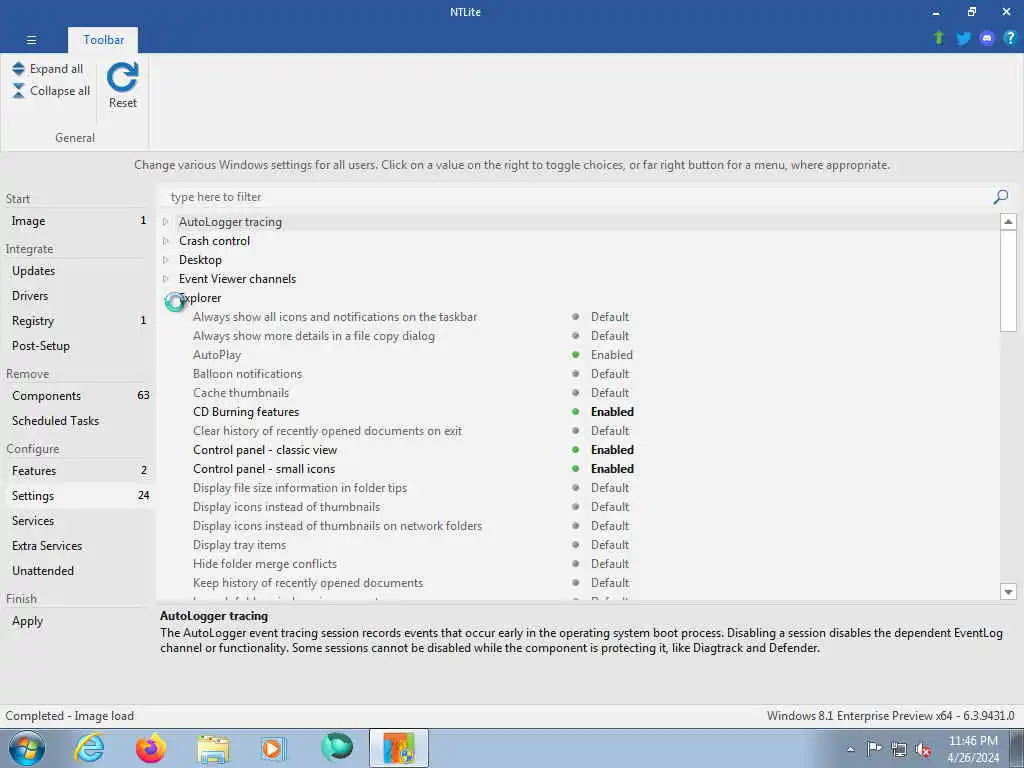
Task: Launch Firefox from the taskbar
Action: coord(151,748)
